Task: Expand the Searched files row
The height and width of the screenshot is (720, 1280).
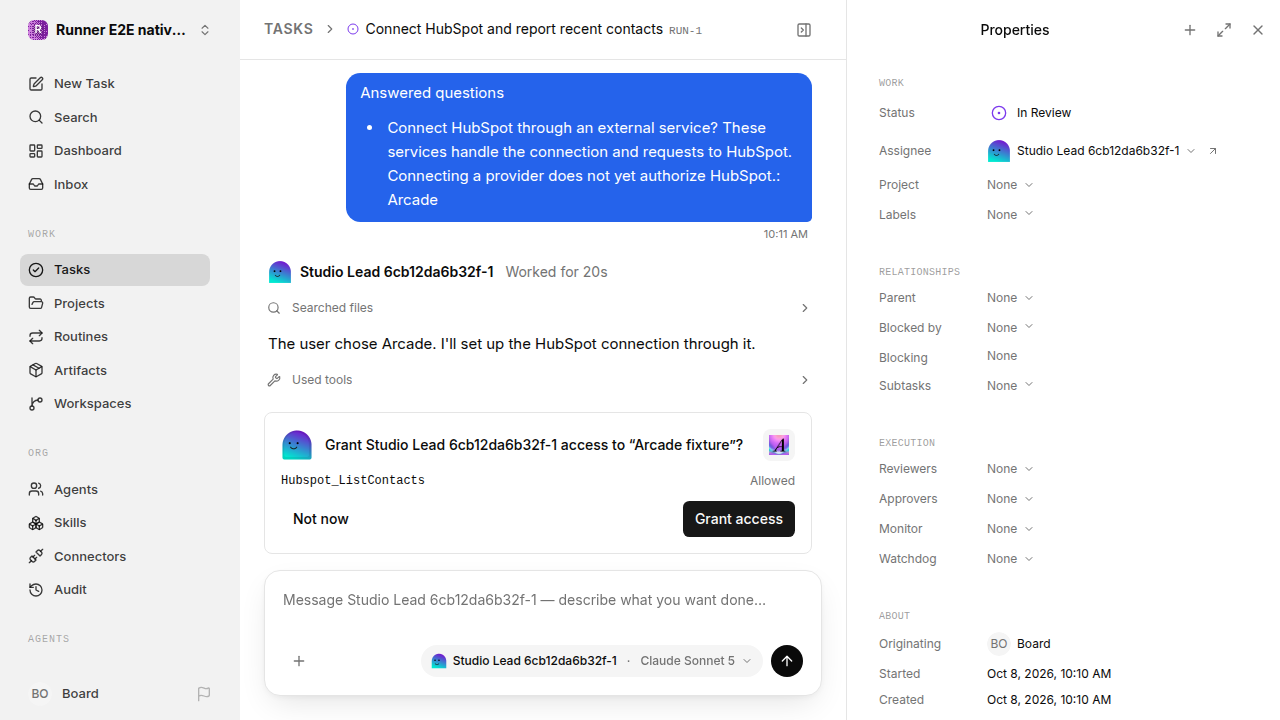Action: [x=538, y=308]
